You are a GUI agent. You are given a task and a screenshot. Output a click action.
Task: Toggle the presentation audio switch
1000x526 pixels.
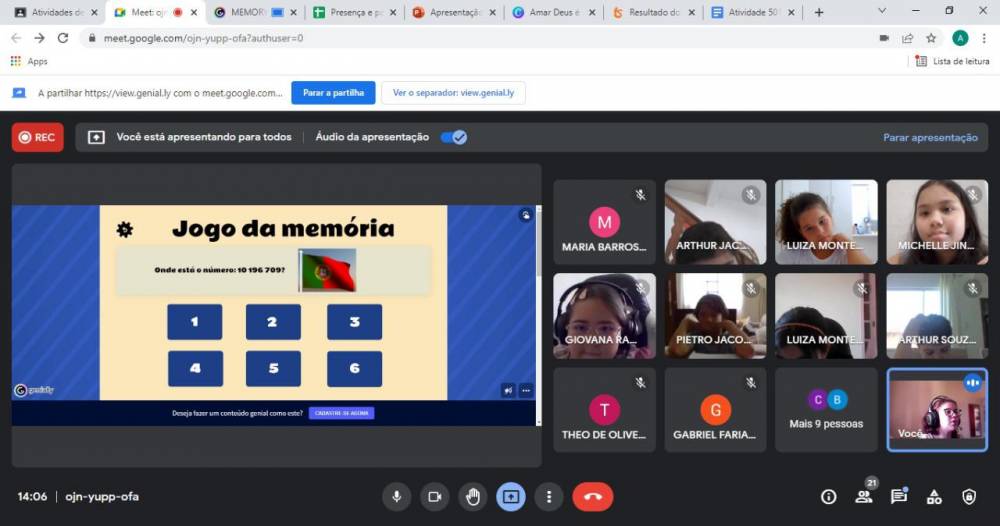point(454,137)
